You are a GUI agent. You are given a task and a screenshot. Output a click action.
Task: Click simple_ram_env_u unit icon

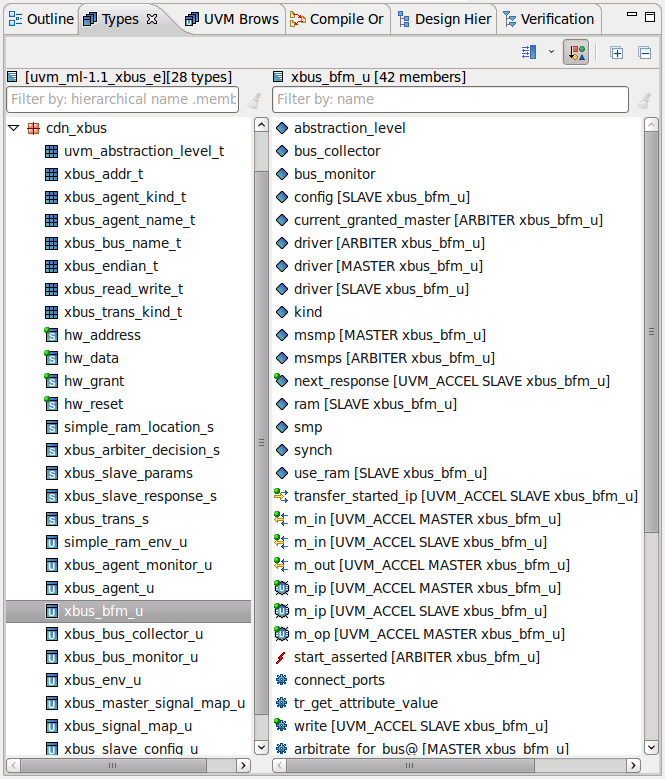click(51, 543)
